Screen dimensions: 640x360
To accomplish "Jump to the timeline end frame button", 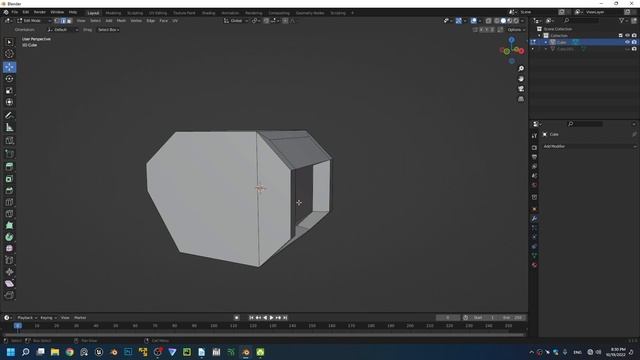I will point(285,318).
